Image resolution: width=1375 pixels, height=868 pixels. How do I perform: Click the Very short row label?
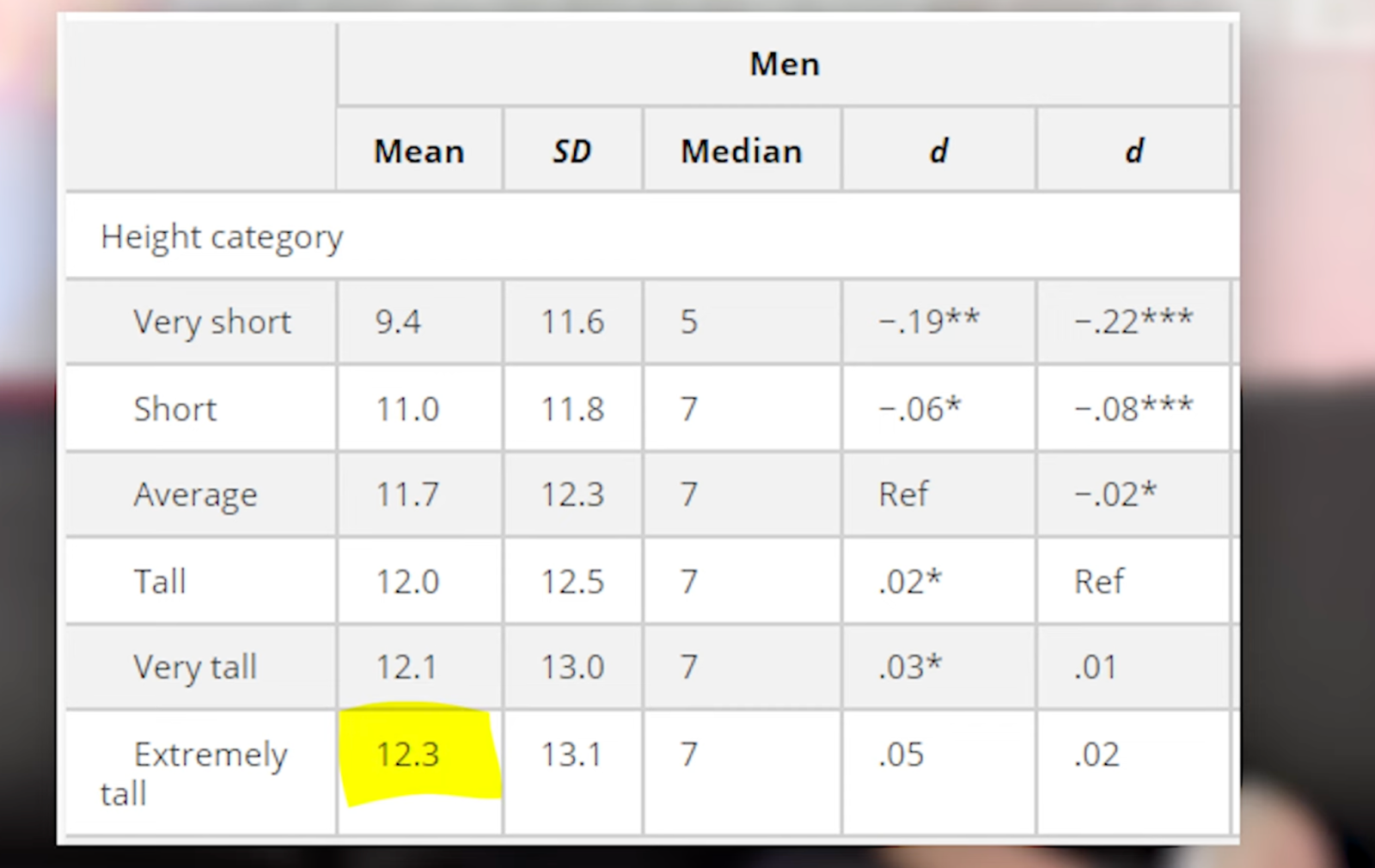coord(212,322)
